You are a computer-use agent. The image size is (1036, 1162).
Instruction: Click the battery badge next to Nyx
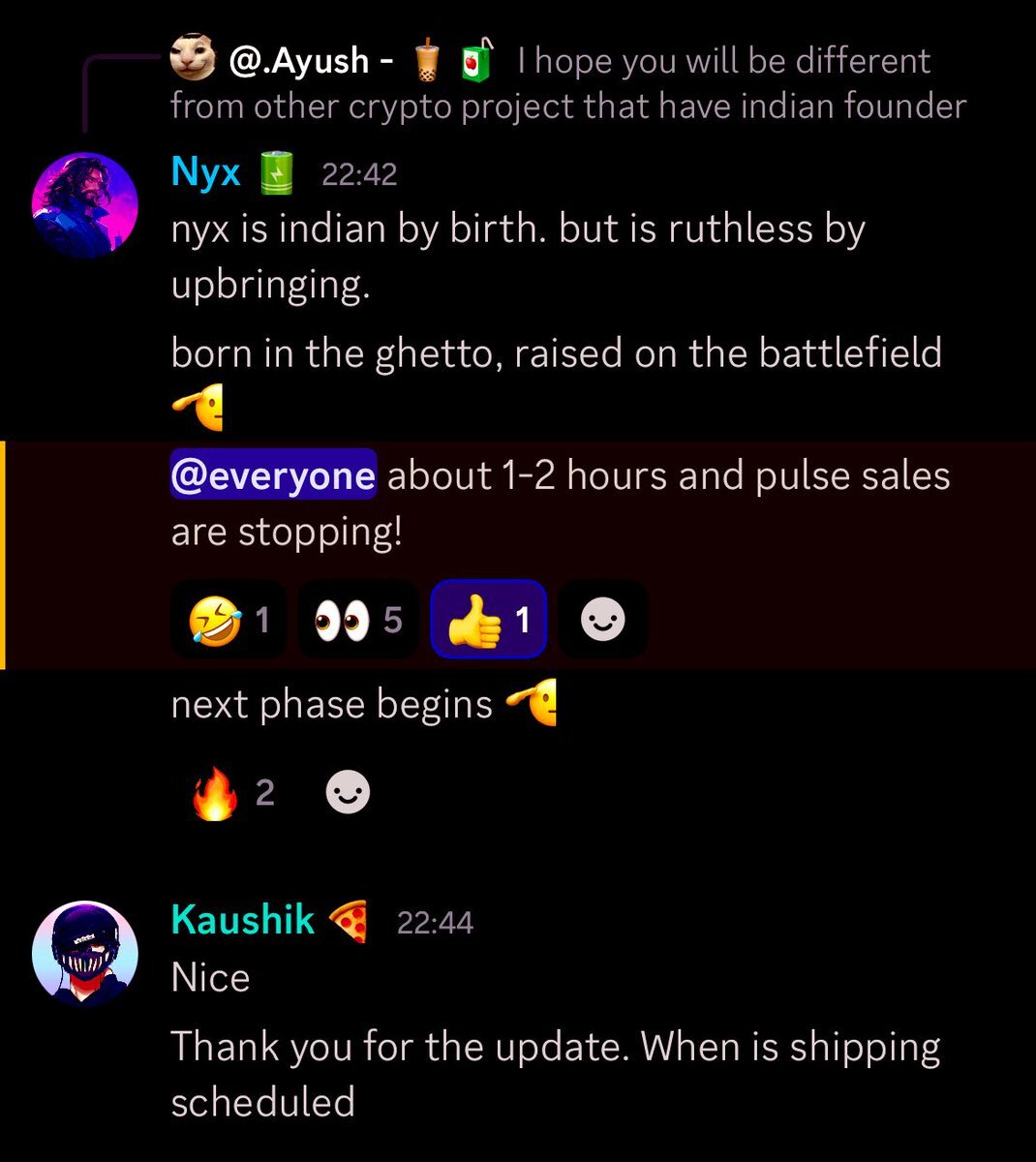[x=276, y=173]
